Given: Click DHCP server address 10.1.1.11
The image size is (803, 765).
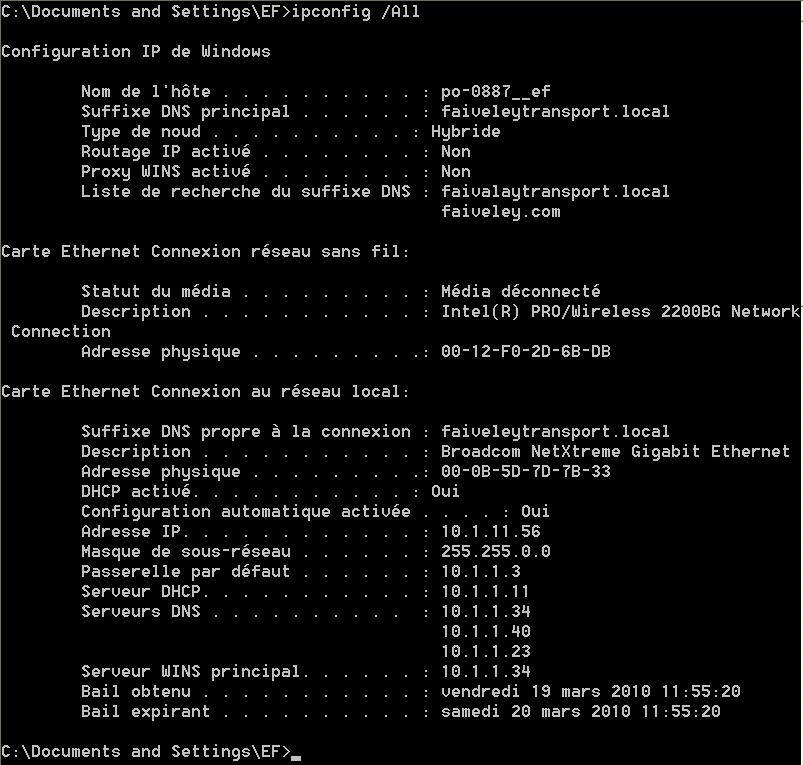Looking at the screenshot, I should click(x=485, y=591).
